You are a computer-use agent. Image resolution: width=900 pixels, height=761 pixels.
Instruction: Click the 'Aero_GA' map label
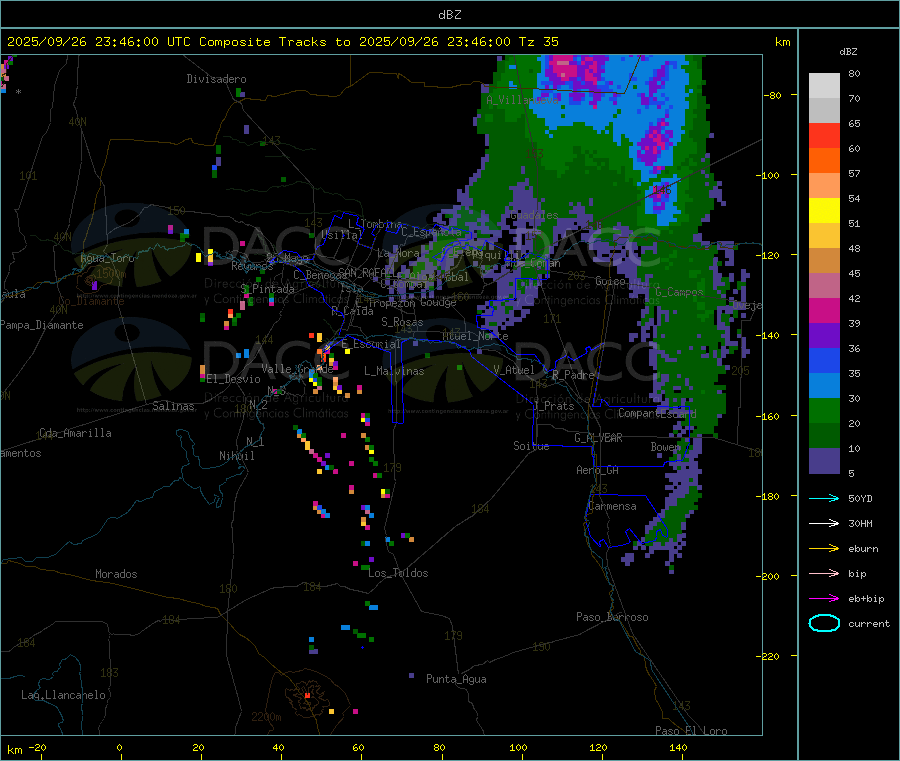(x=598, y=470)
